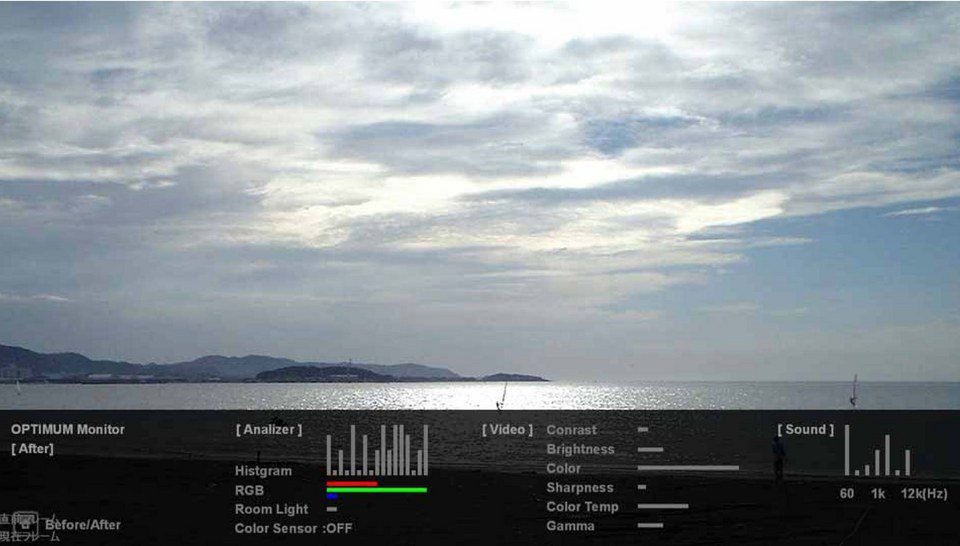Click the Color level bar

(688, 468)
